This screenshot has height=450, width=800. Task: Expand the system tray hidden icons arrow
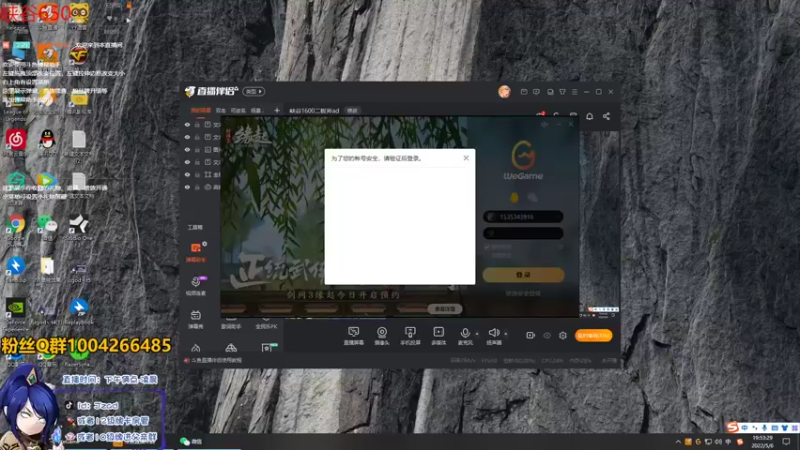[678, 442]
